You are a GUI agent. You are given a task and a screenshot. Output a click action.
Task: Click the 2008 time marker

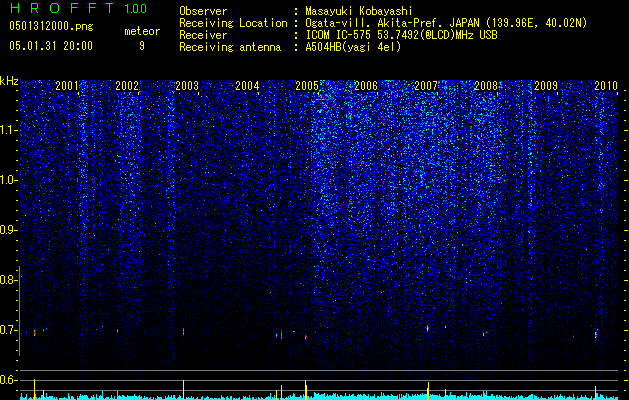486,85
